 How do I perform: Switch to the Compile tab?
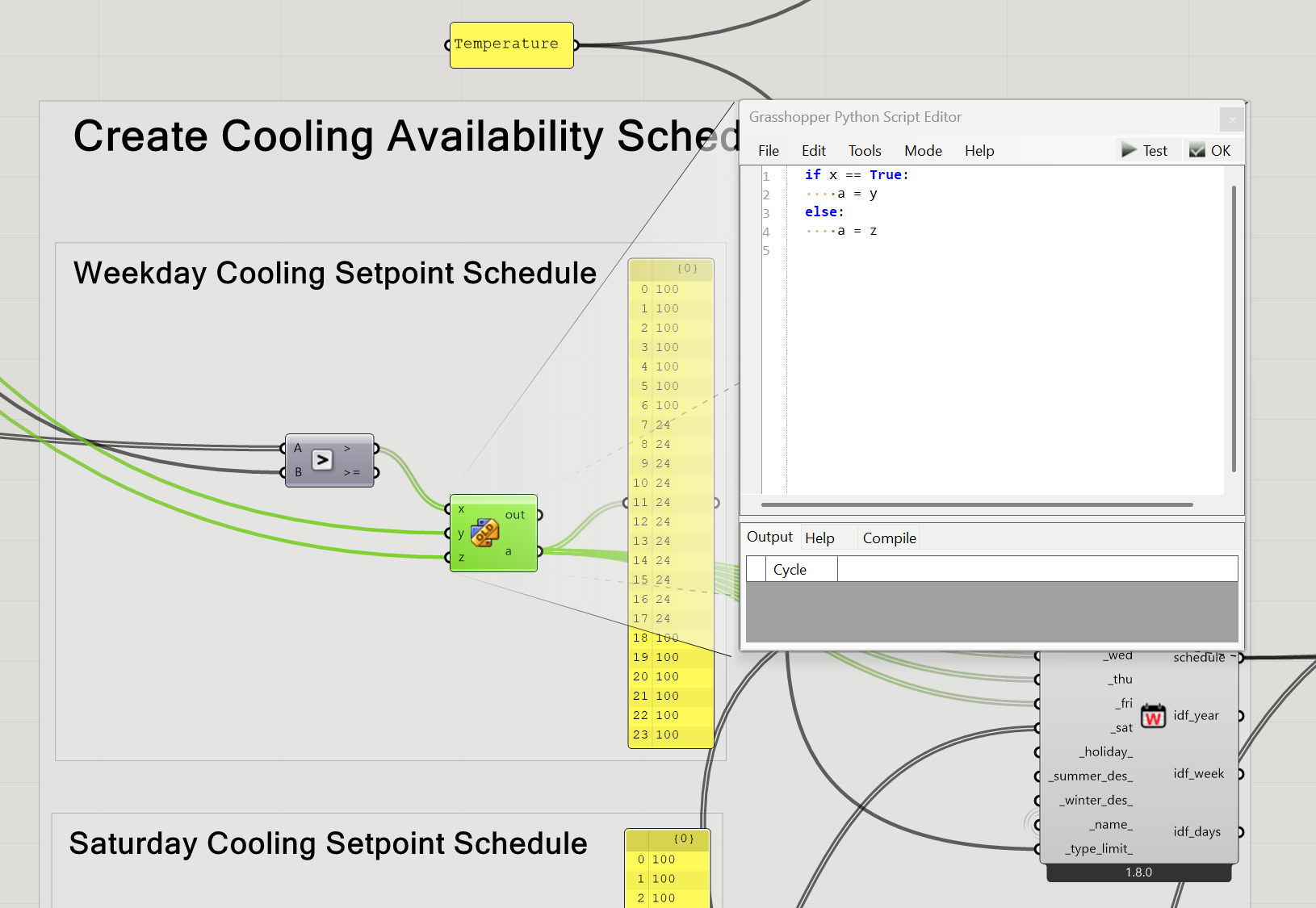pyautogui.click(x=889, y=538)
